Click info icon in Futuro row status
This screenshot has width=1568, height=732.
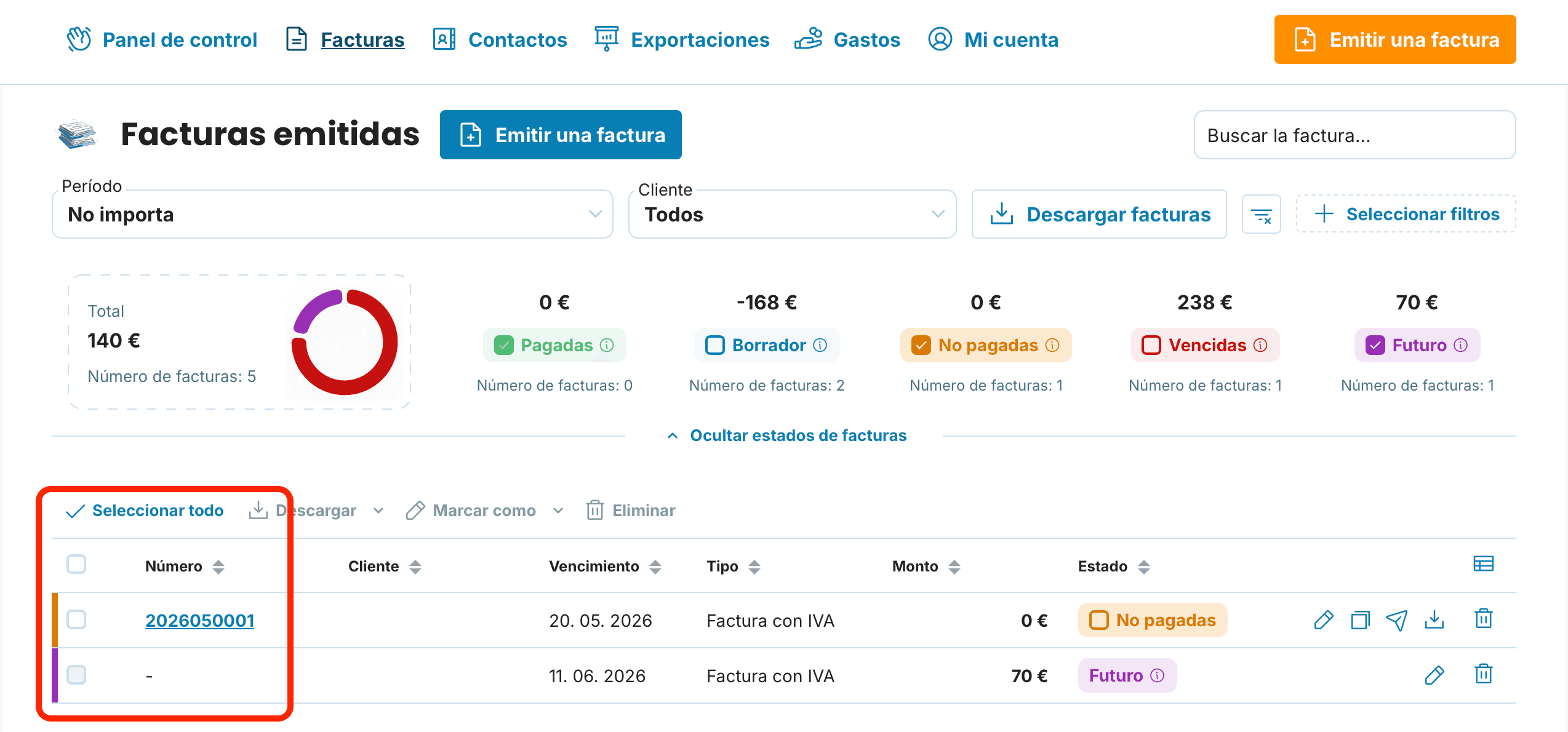1158,675
